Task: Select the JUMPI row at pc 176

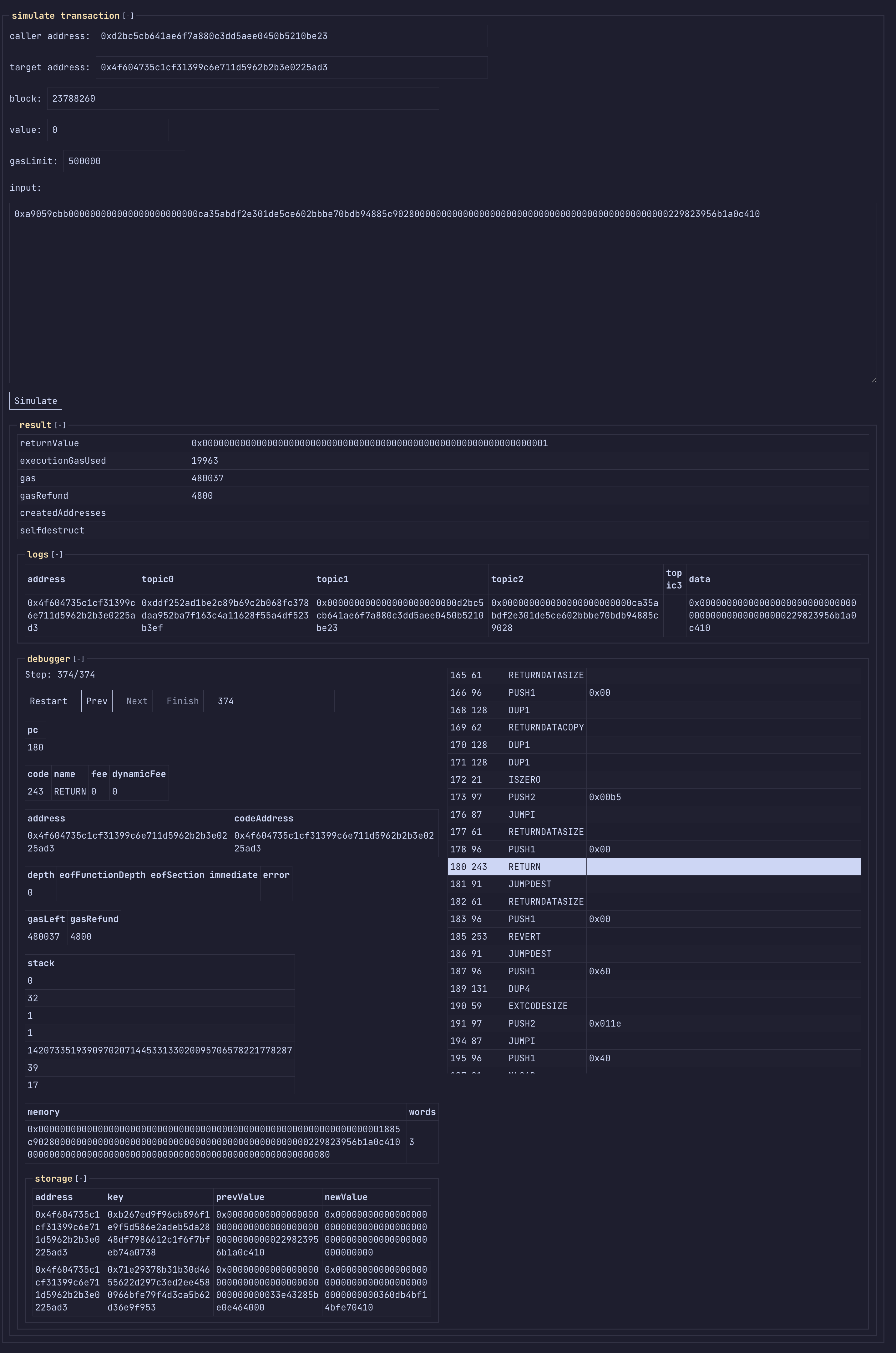Action: (x=654, y=814)
